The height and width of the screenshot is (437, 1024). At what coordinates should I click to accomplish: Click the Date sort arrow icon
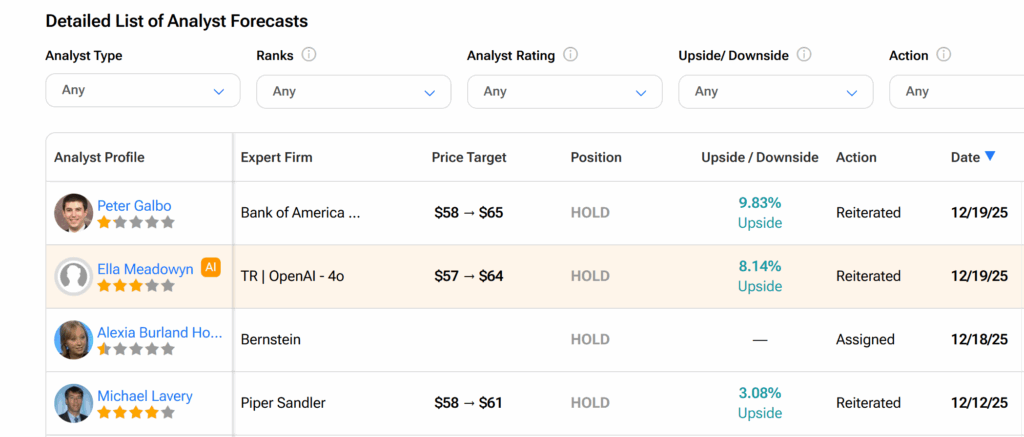tap(990, 156)
